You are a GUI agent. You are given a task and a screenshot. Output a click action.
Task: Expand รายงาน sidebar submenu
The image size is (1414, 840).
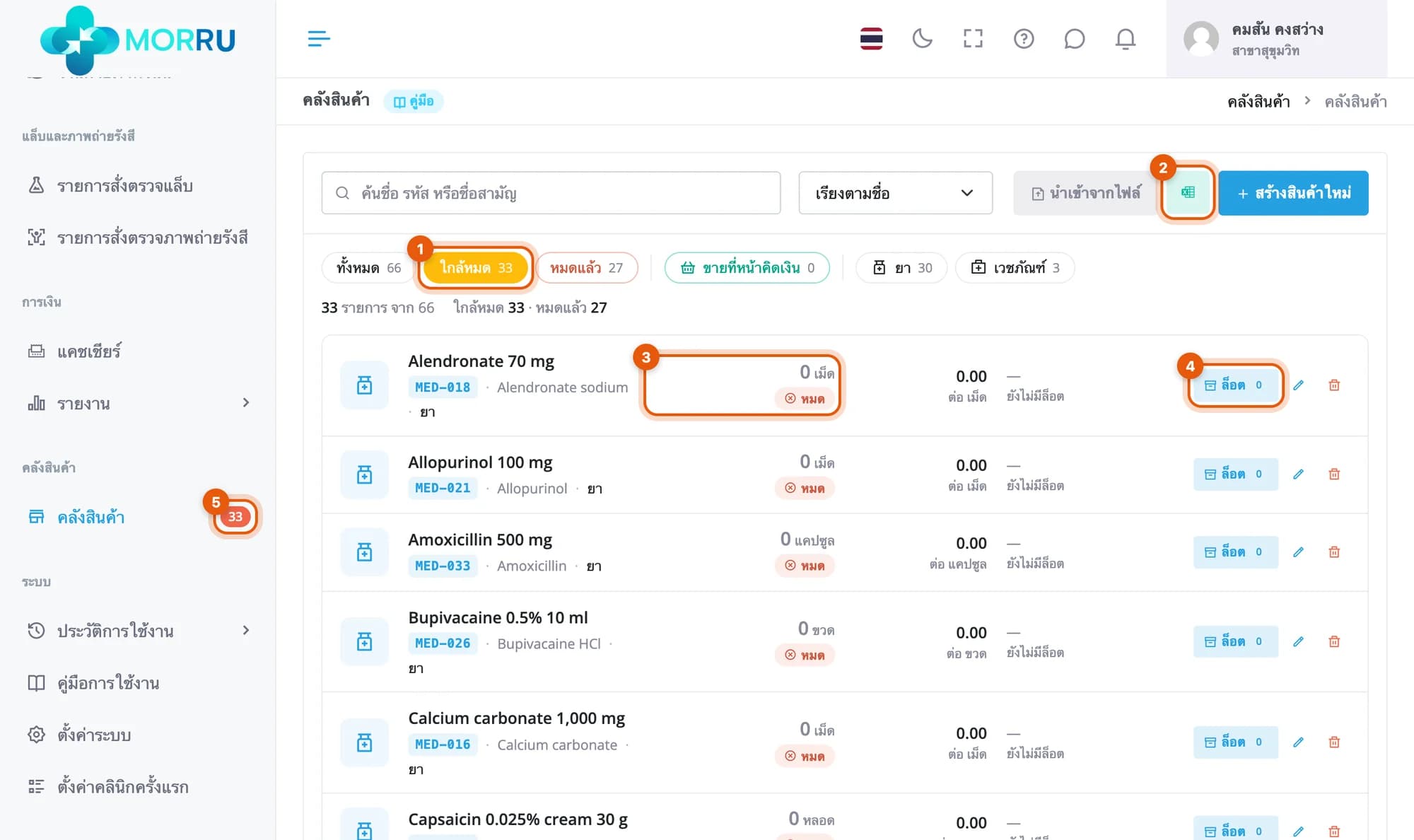(138, 403)
